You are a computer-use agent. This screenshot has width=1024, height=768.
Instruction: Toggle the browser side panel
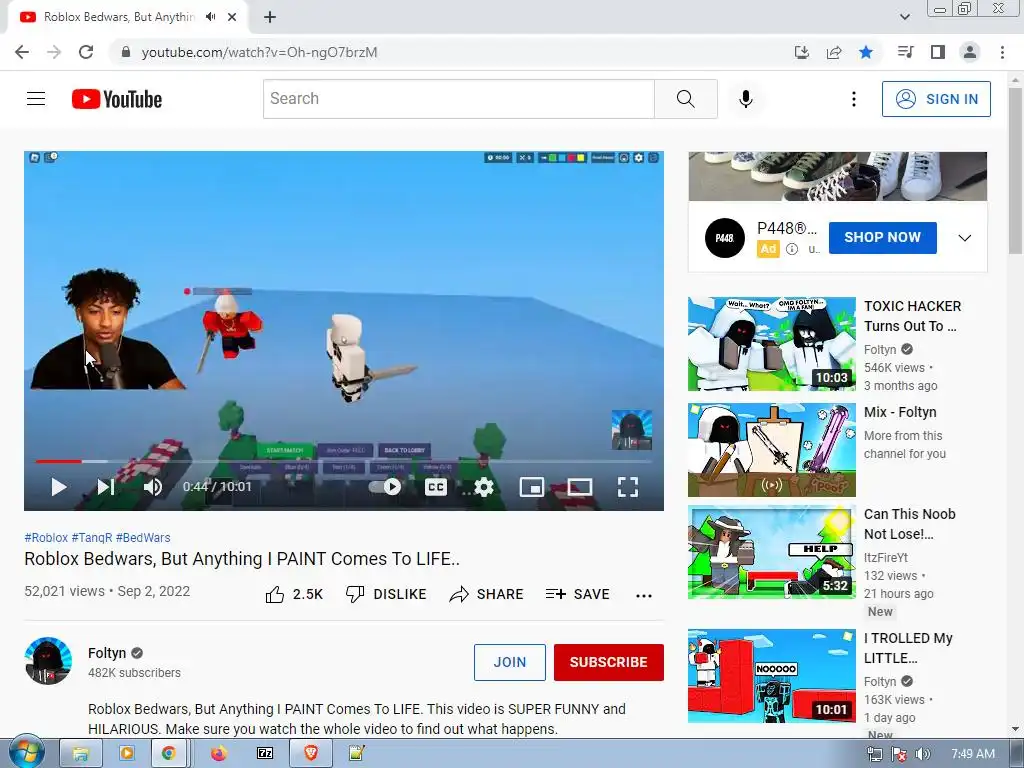click(x=938, y=52)
